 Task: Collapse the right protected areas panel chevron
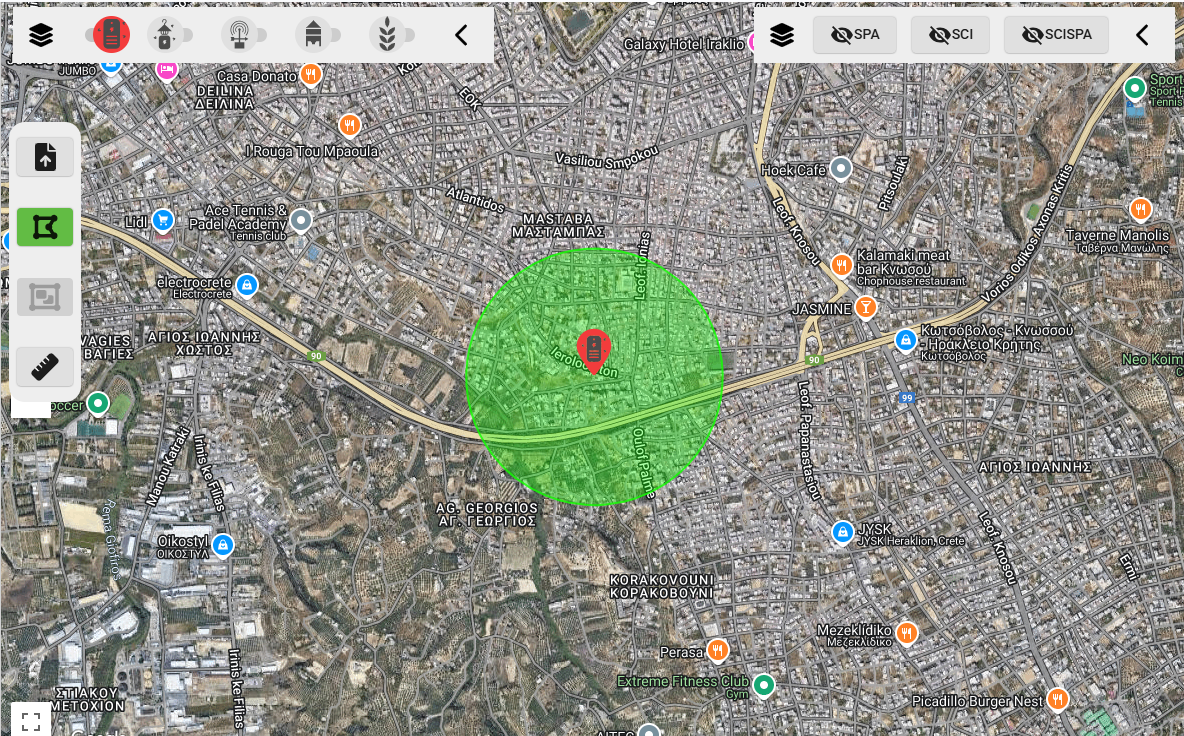1142,36
